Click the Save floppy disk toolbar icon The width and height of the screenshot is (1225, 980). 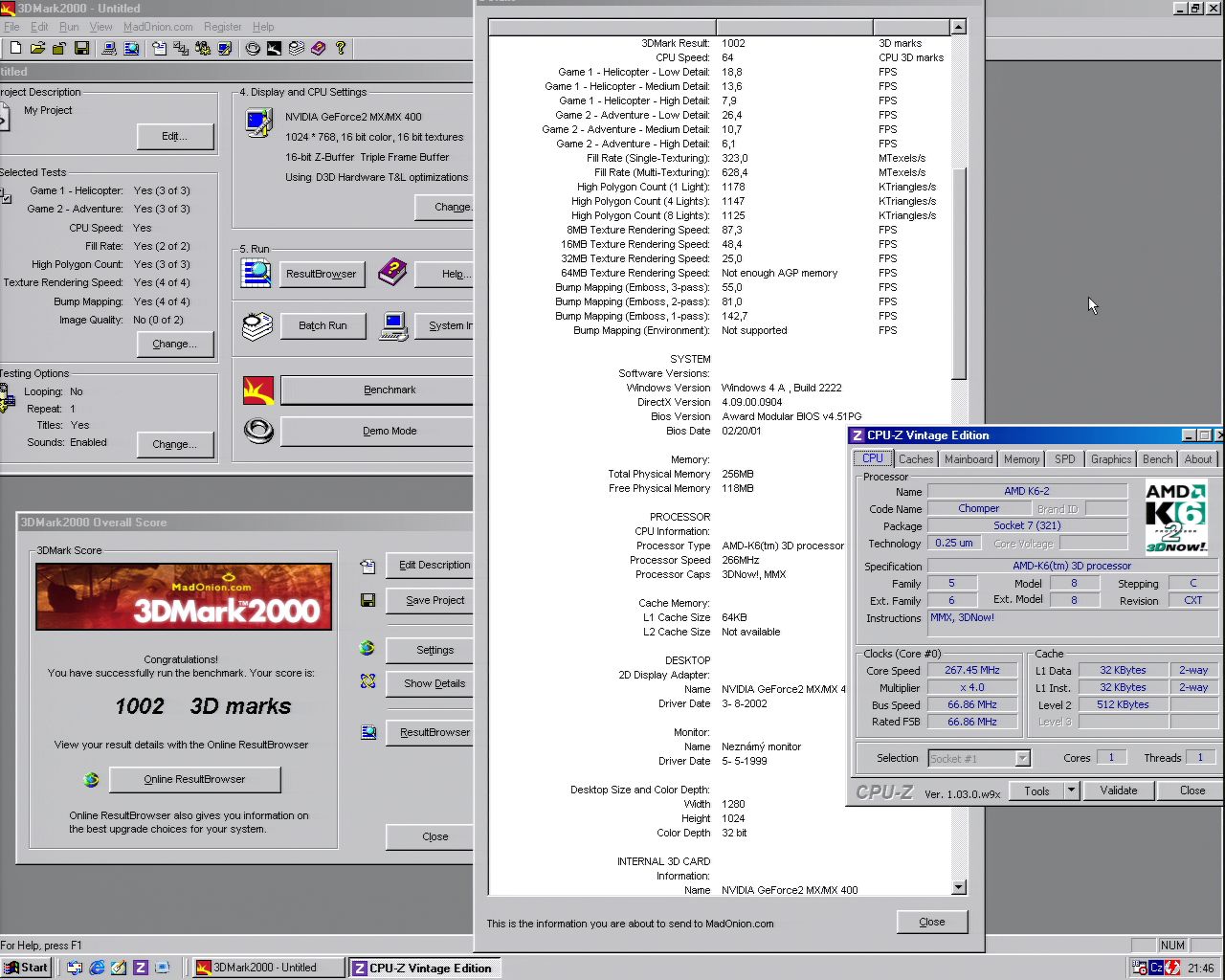click(81, 48)
